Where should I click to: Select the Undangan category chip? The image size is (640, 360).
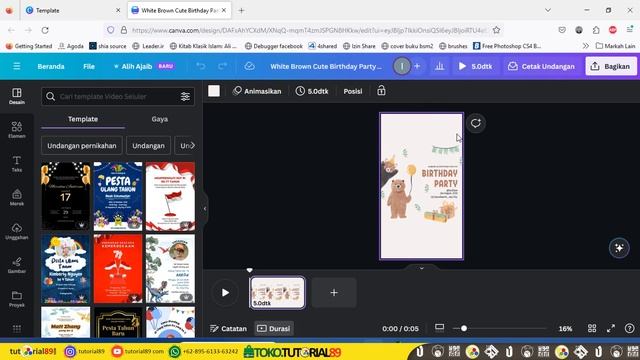149,146
